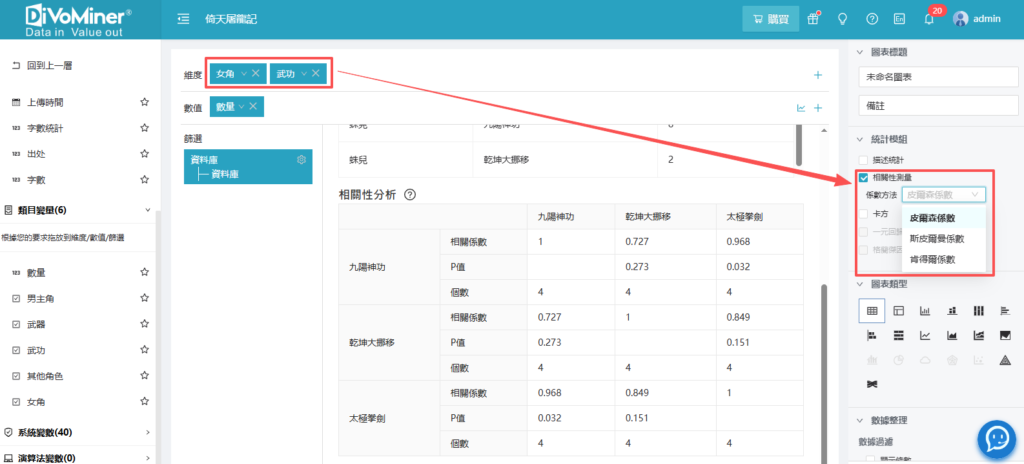Viewport: 1024px width, 464px height.
Task: Expand the 系統變數(40) section
Action: 148,432
